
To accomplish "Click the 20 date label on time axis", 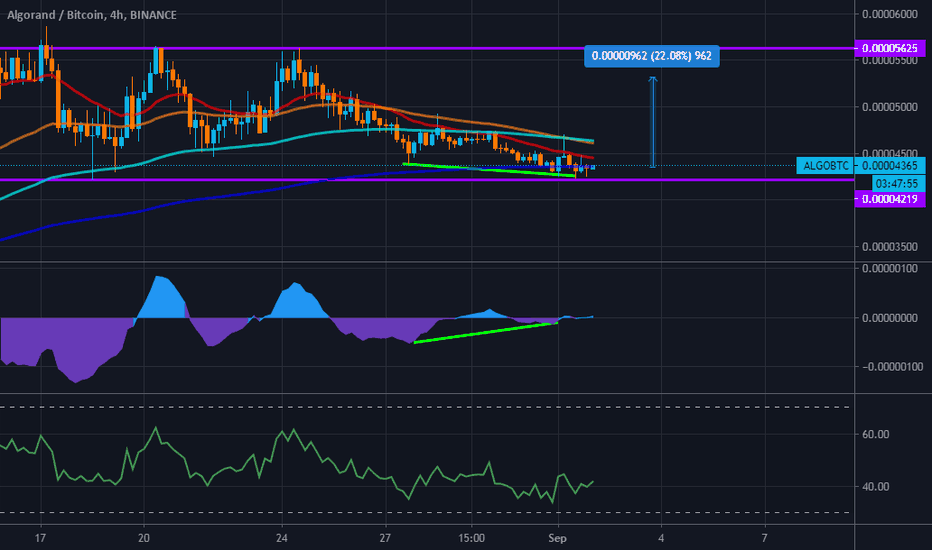I will point(144,538).
